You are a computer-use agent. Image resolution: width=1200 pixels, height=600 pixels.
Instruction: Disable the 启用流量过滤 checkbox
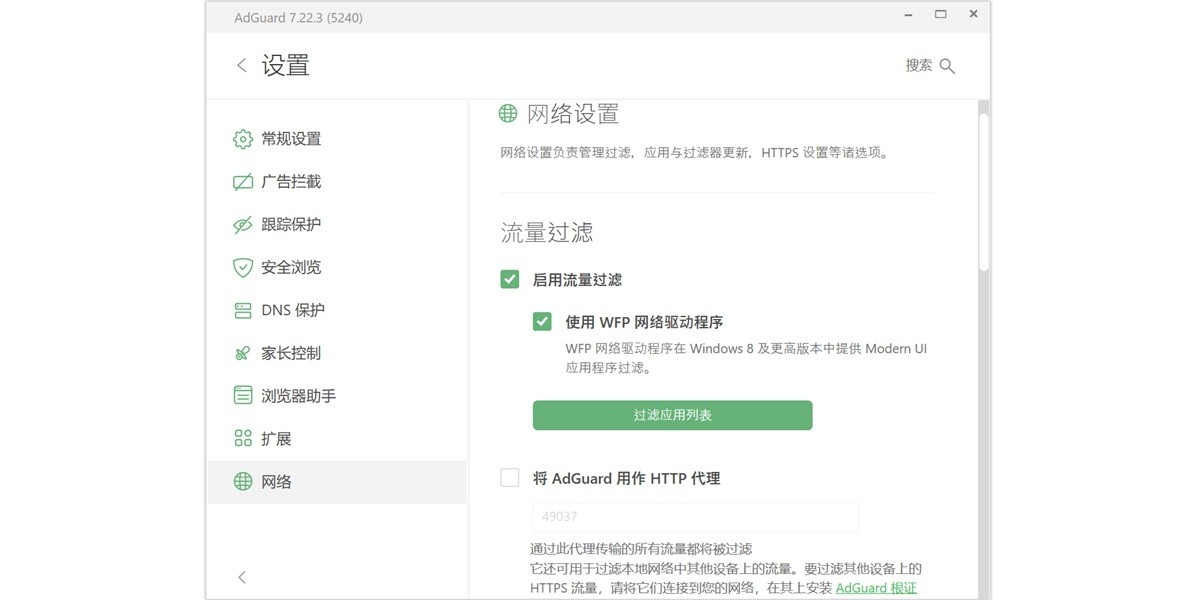pos(509,280)
